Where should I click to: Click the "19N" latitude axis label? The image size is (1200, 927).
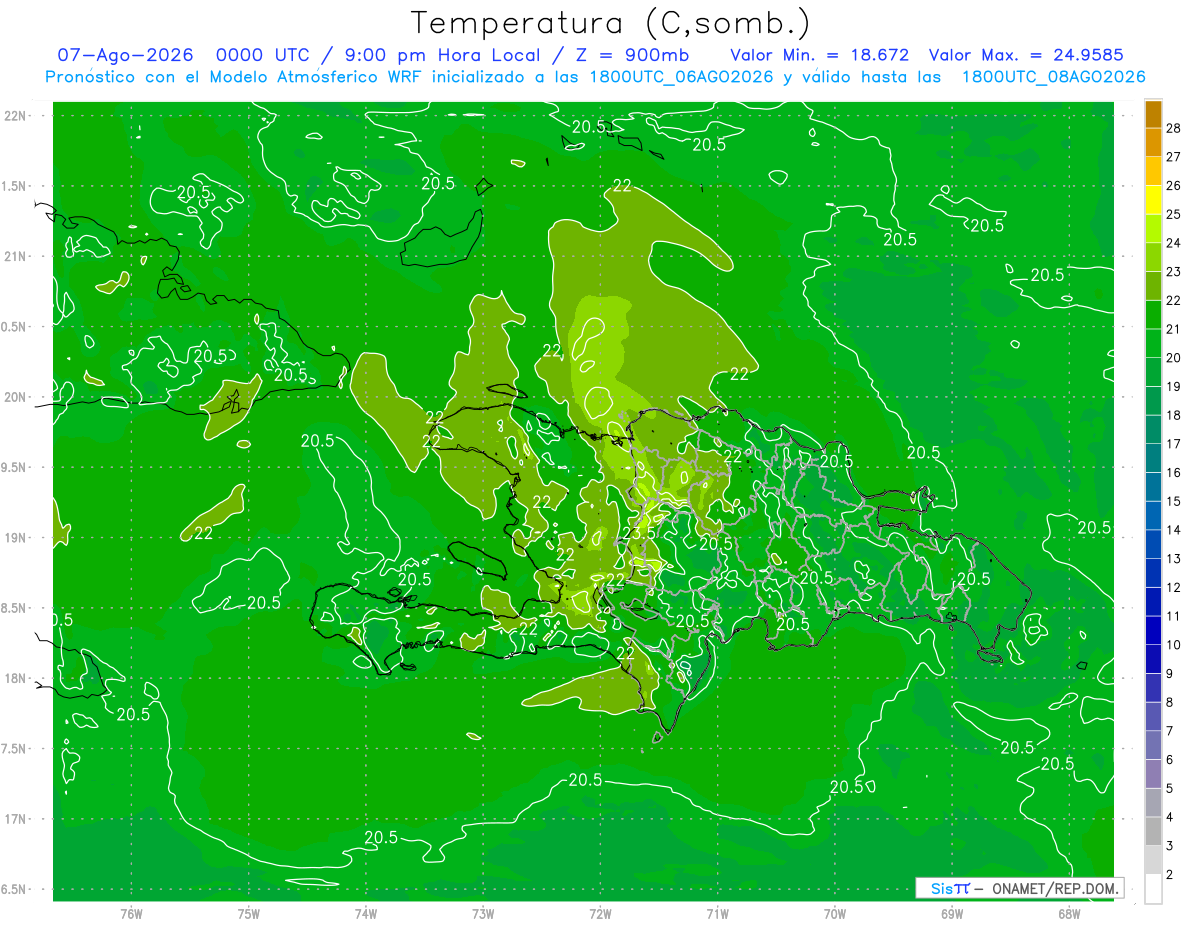pos(17,538)
